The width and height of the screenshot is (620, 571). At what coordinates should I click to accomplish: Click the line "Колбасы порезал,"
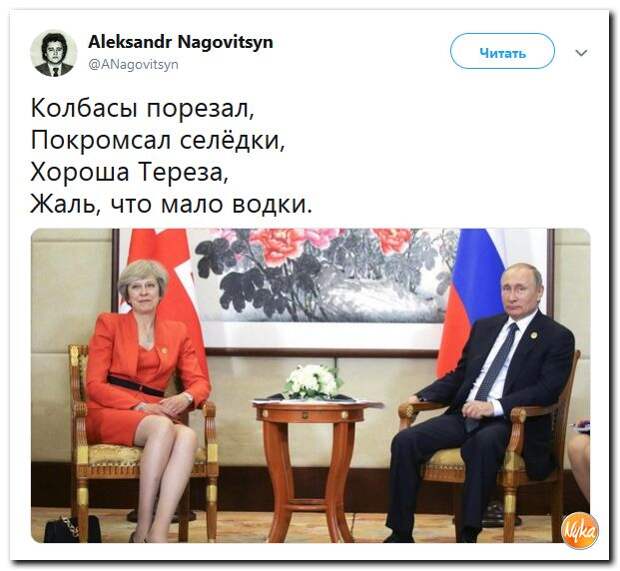tap(143, 108)
